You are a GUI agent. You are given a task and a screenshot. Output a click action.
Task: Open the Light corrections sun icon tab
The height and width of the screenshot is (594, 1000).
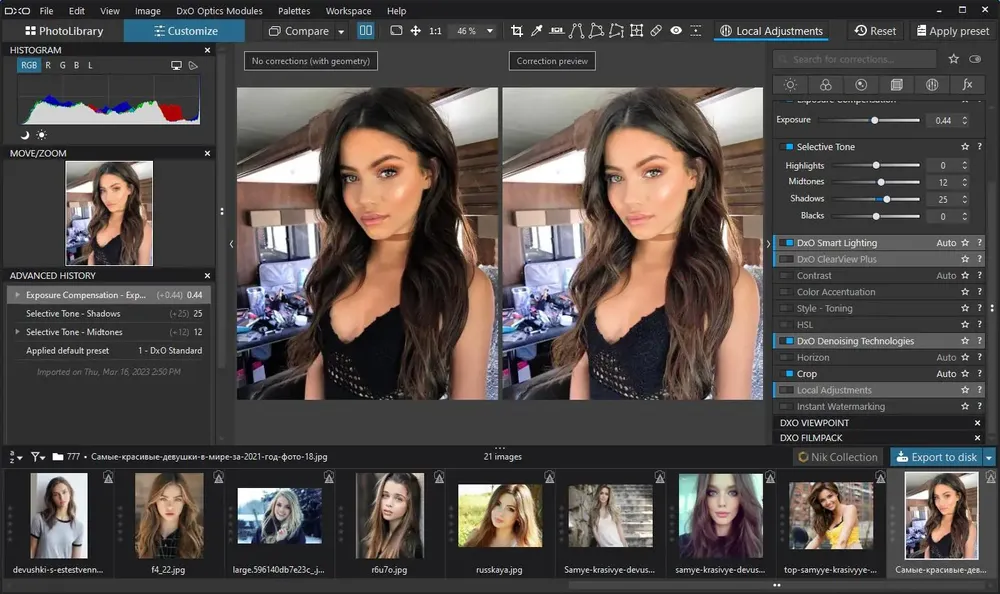(x=790, y=84)
